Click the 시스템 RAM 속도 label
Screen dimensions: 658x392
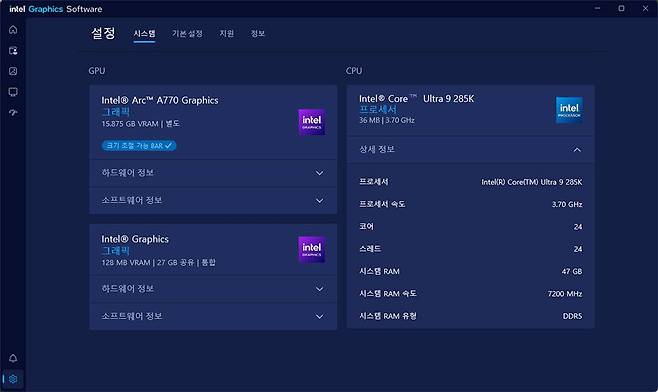point(388,294)
